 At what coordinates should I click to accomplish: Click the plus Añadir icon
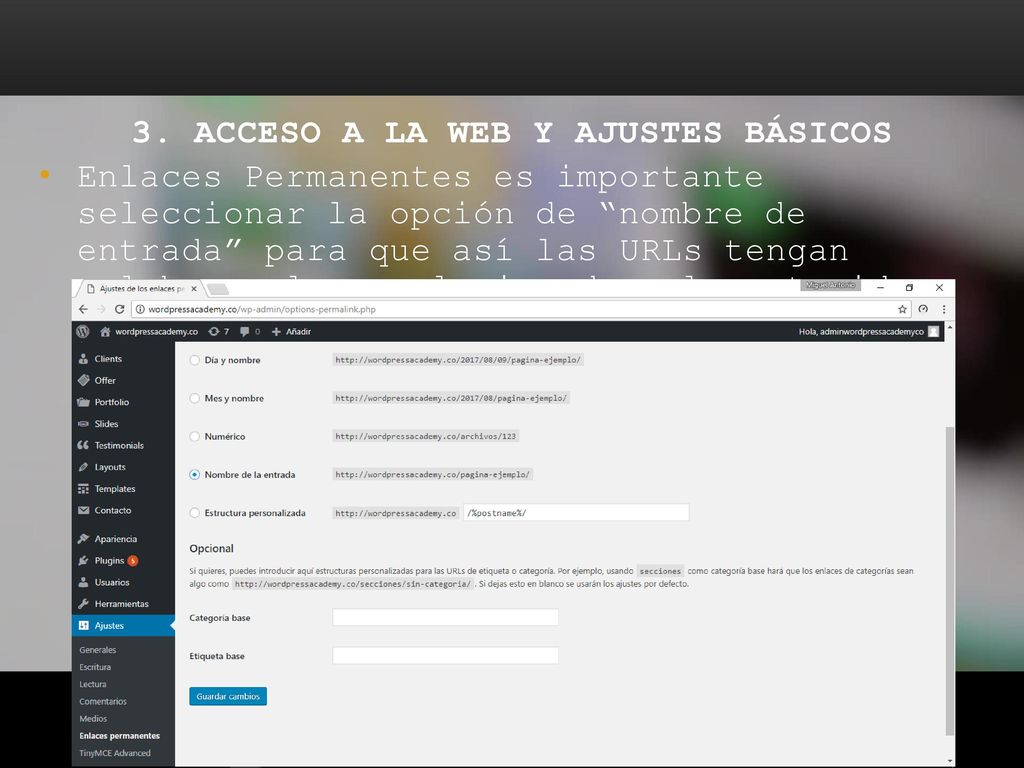tap(276, 332)
